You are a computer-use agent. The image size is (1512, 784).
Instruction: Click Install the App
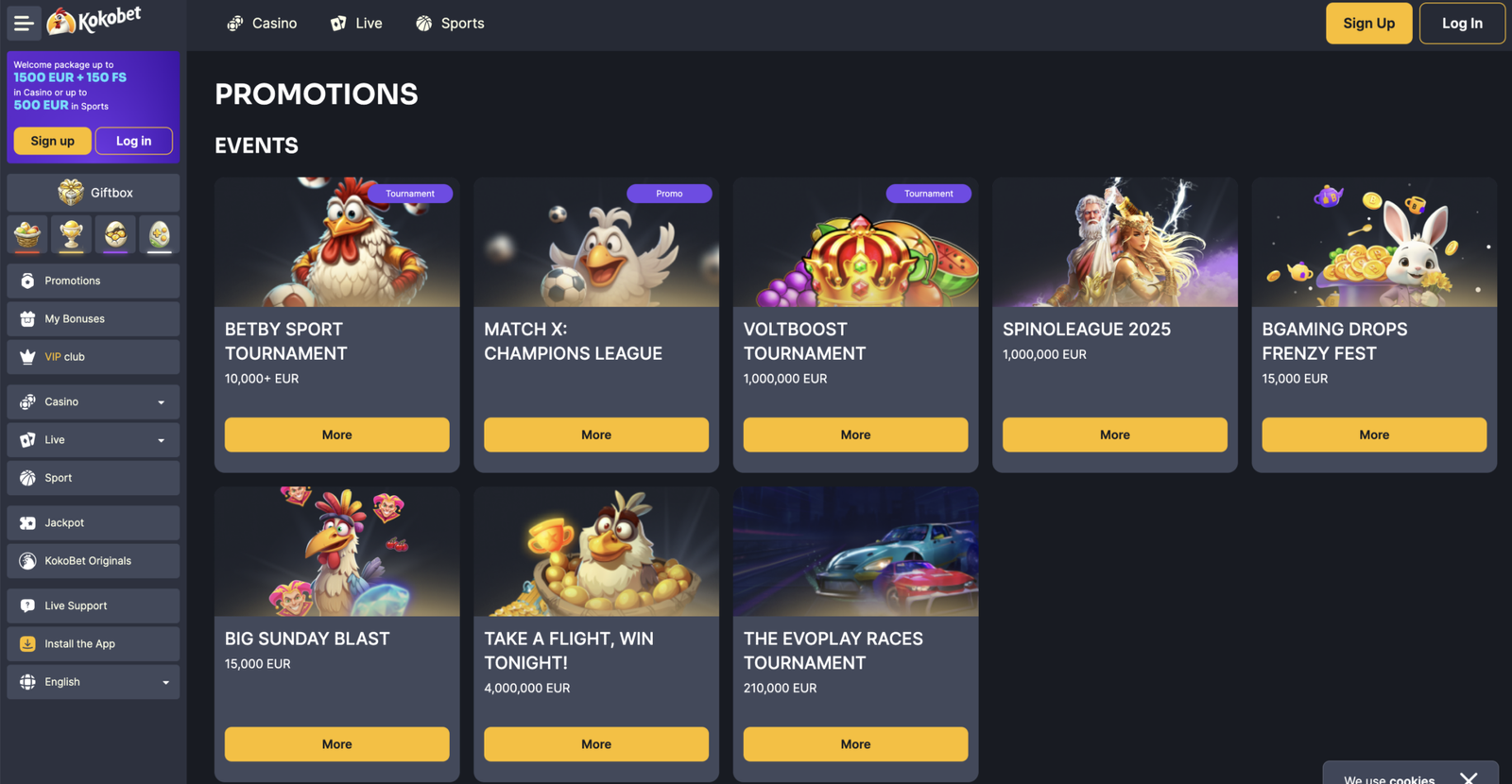click(x=94, y=644)
